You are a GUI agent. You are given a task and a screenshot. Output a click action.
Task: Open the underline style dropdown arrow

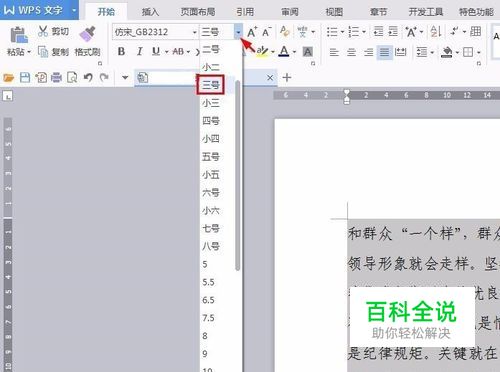click(167, 52)
